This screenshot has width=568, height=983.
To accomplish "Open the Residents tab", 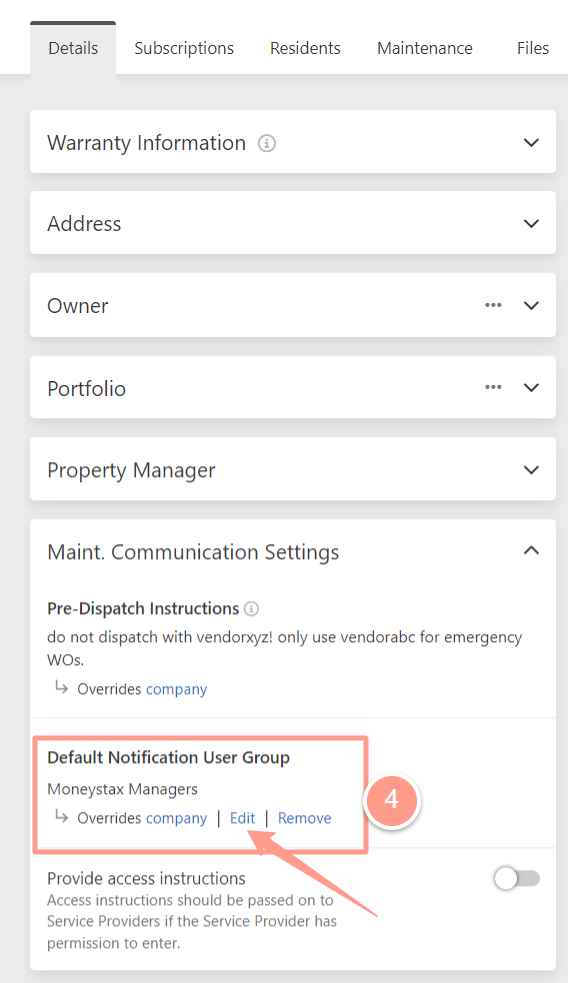I will [x=305, y=48].
